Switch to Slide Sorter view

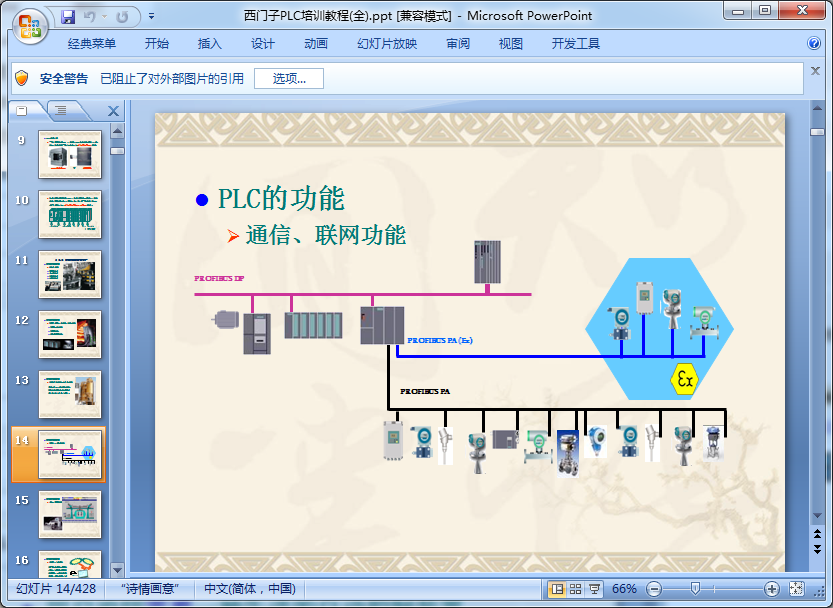click(x=575, y=589)
